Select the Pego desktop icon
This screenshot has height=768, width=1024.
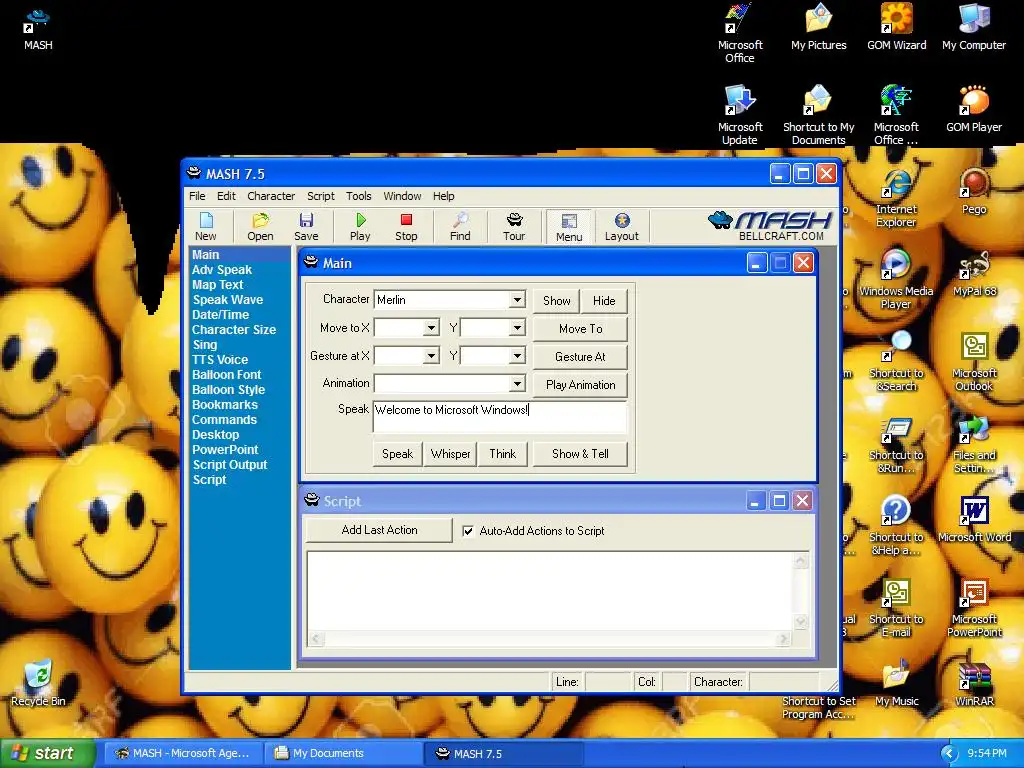point(974,192)
